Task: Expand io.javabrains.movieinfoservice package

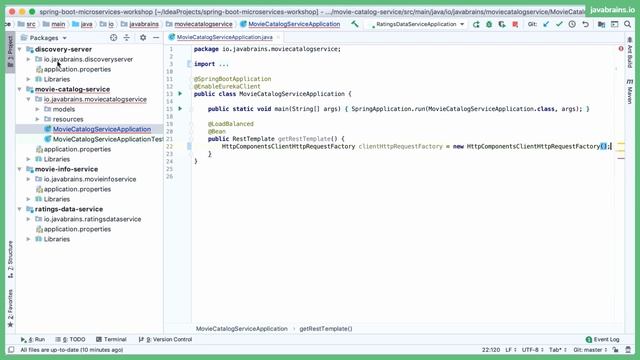Action: click(29, 179)
